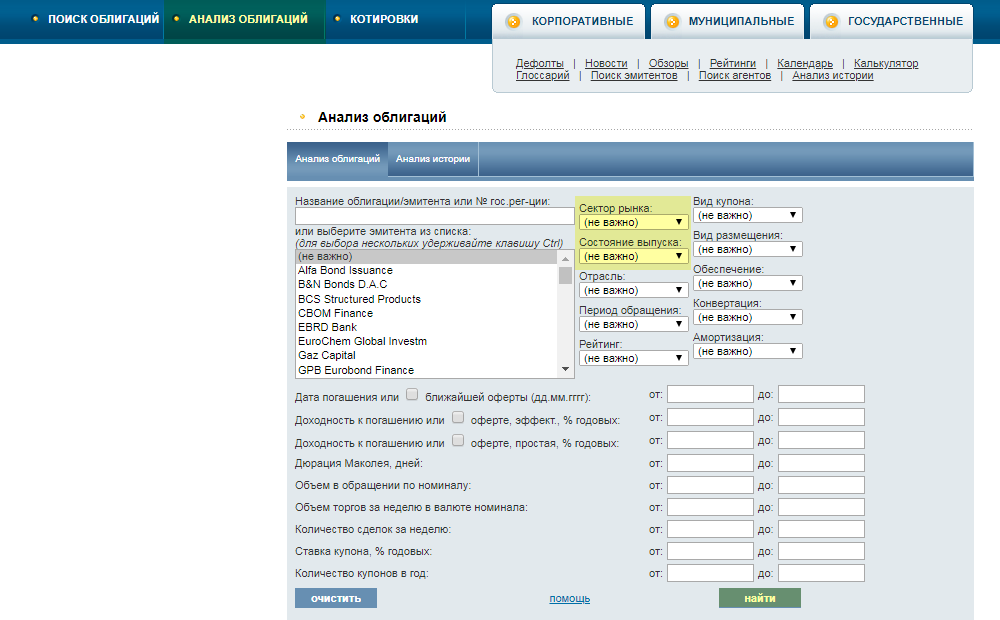
Task: Select EBRD Bank in the issuer list
Action: tap(327, 327)
